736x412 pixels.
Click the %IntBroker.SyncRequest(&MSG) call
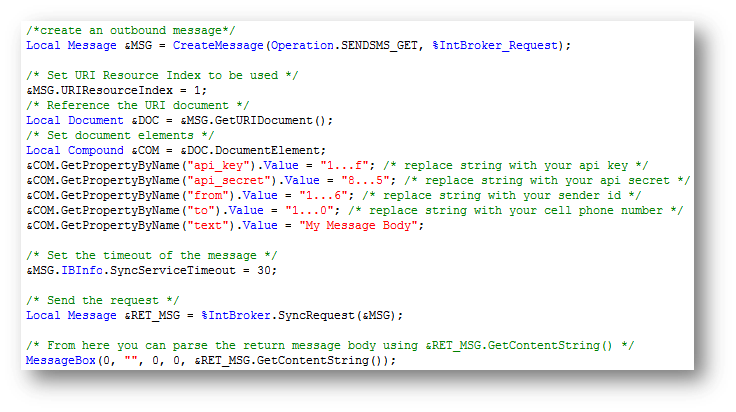click(x=299, y=315)
